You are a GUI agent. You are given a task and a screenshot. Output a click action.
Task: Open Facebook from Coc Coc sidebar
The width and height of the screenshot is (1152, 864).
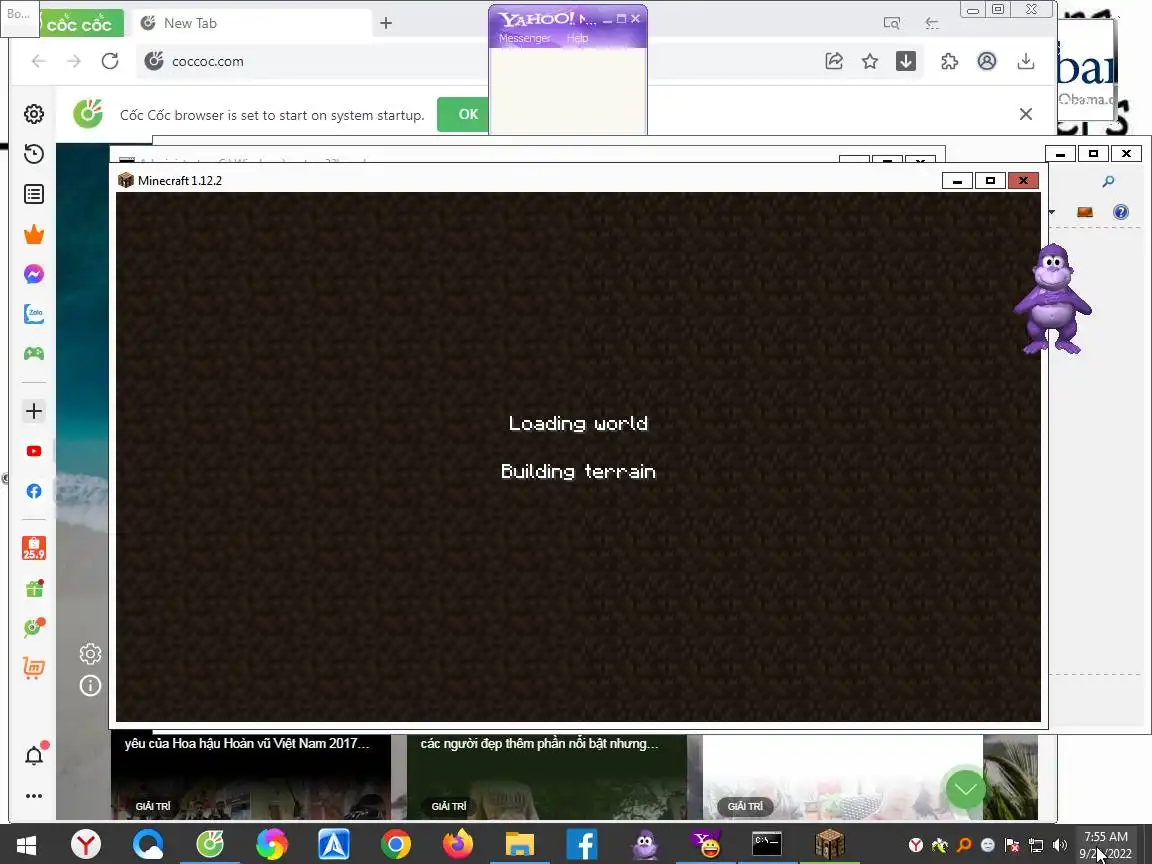pyautogui.click(x=34, y=491)
